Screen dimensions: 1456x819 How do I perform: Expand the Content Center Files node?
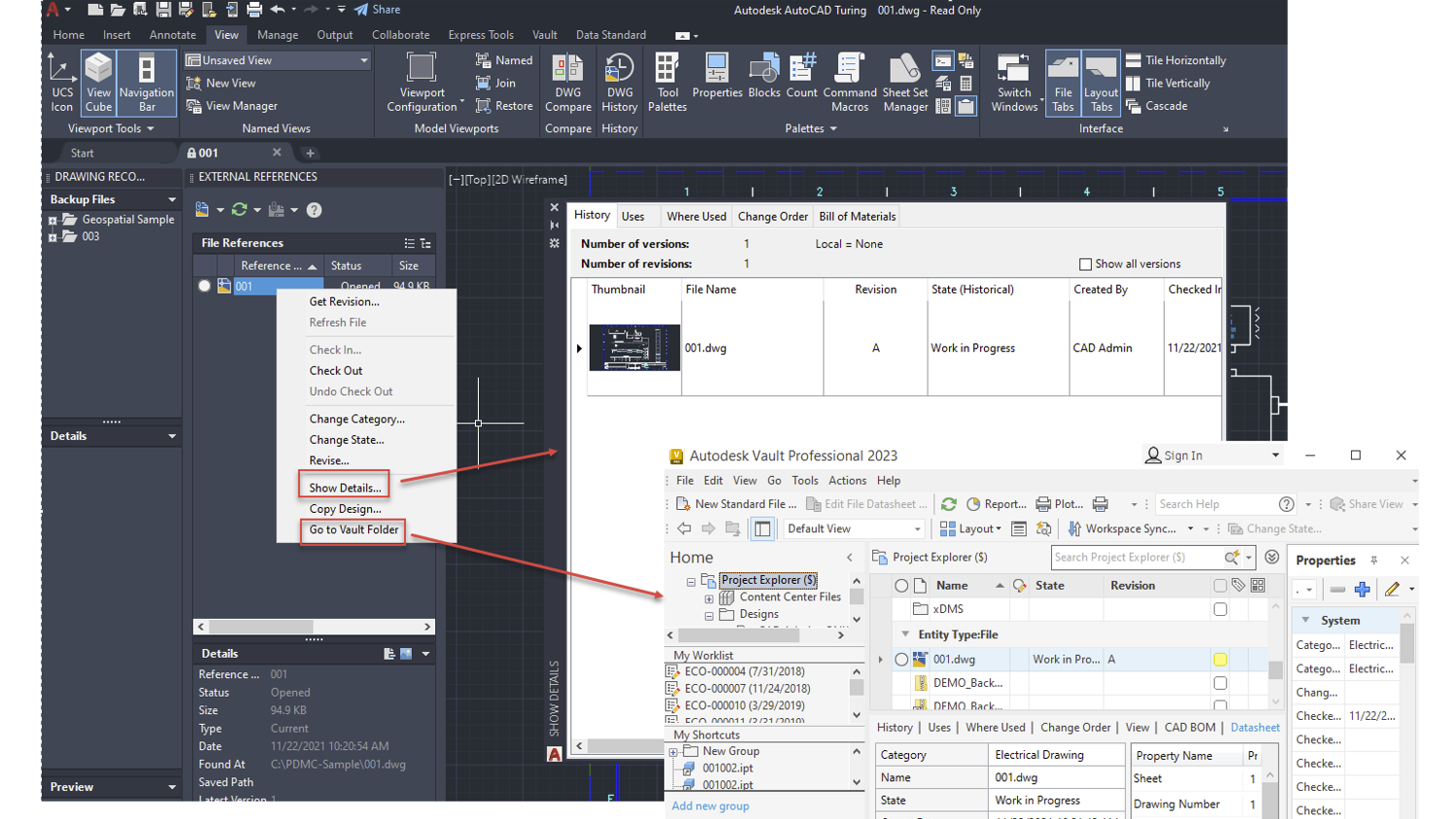[x=709, y=598]
